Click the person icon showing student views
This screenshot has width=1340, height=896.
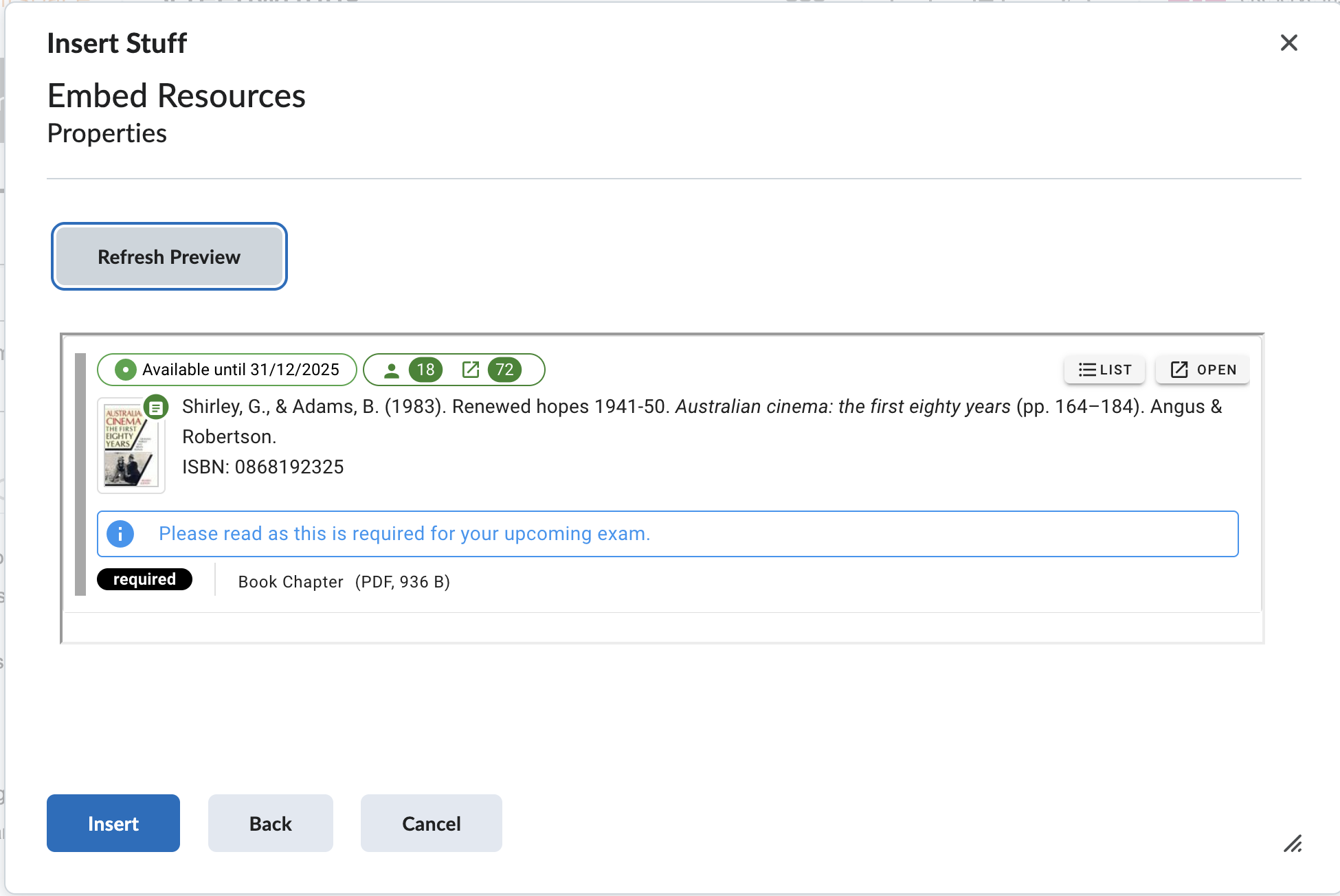coord(392,370)
